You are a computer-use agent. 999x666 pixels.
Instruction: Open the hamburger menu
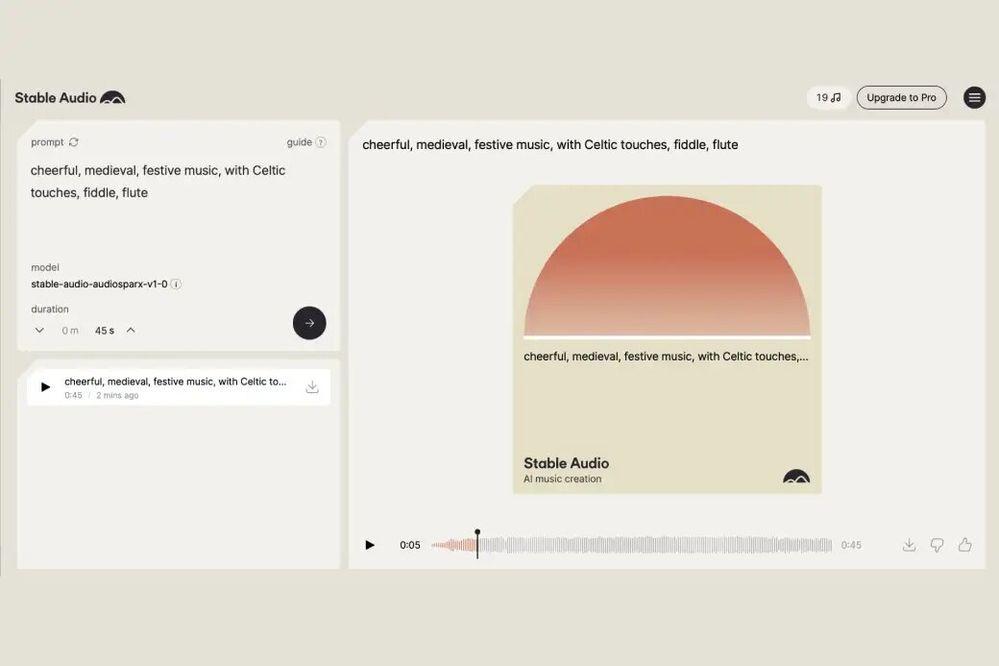click(974, 98)
